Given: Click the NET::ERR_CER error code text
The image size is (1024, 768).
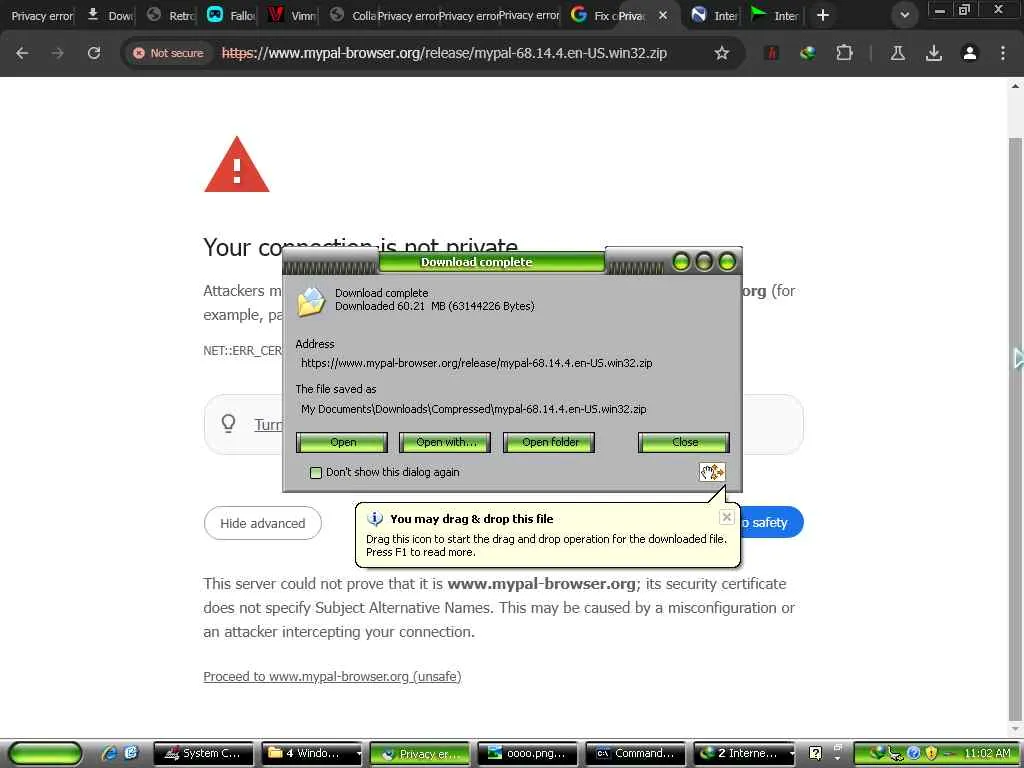Looking at the screenshot, I should (243, 351).
